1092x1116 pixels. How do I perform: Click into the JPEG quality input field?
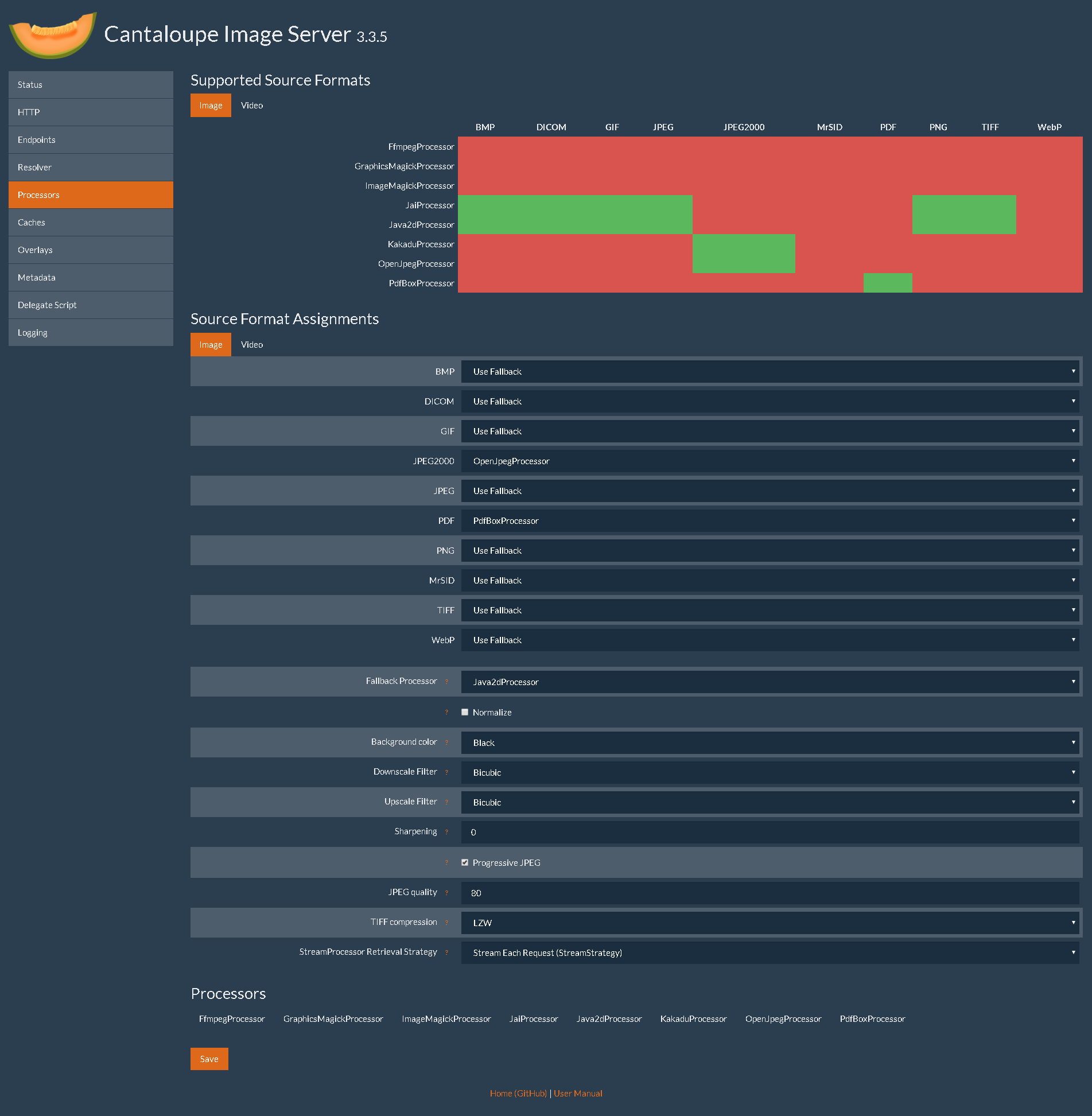click(x=770, y=893)
